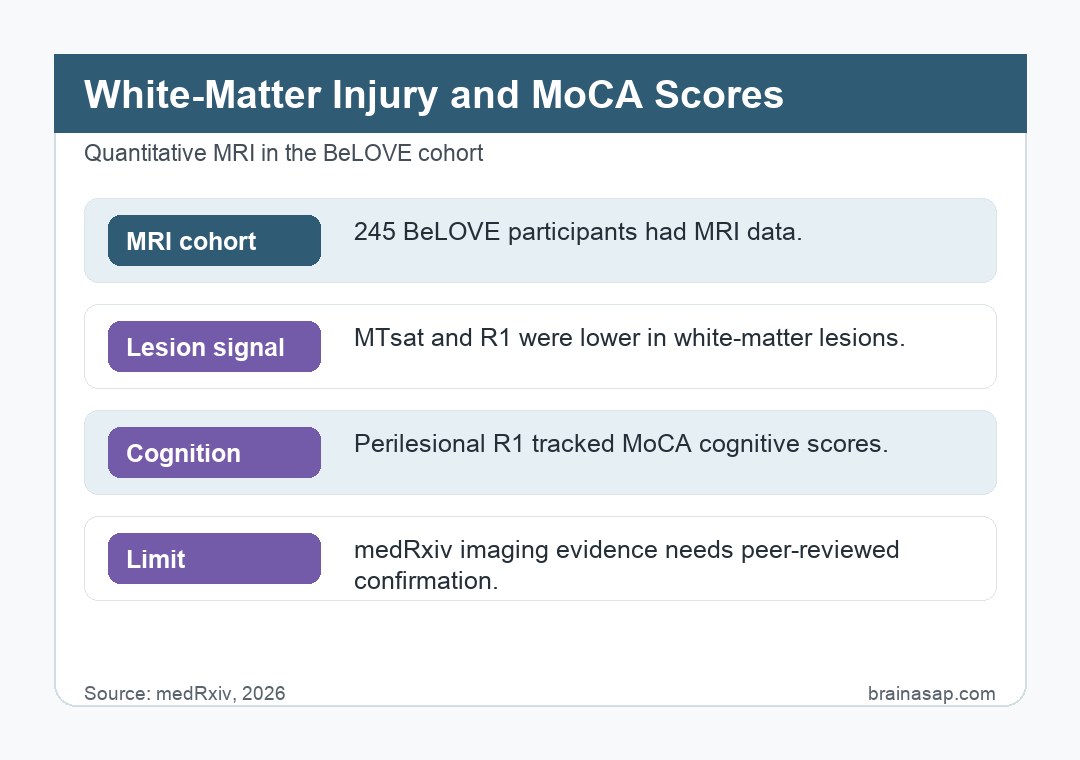The image size is (1080, 760).
Task: Select the MRI cohort row card background
Action: (x=540, y=240)
